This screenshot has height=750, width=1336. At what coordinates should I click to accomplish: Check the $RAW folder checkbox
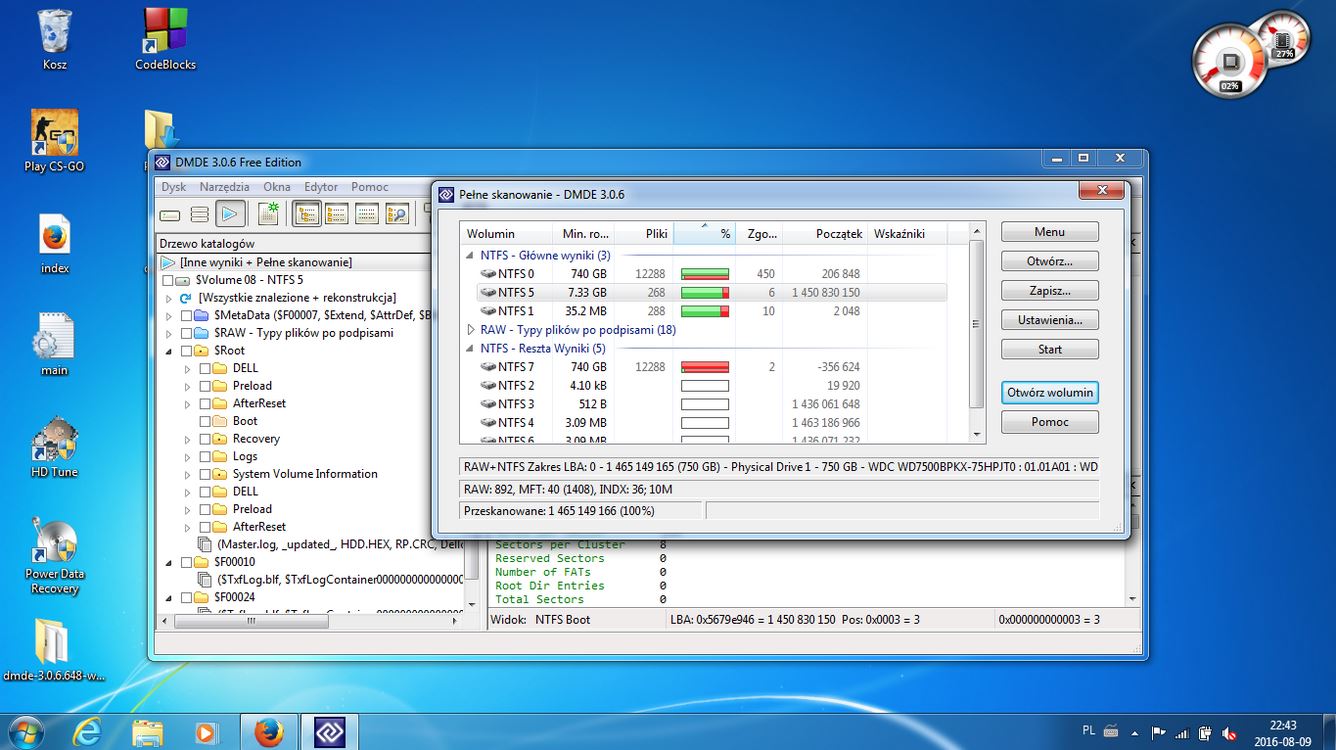(x=185, y=333)
